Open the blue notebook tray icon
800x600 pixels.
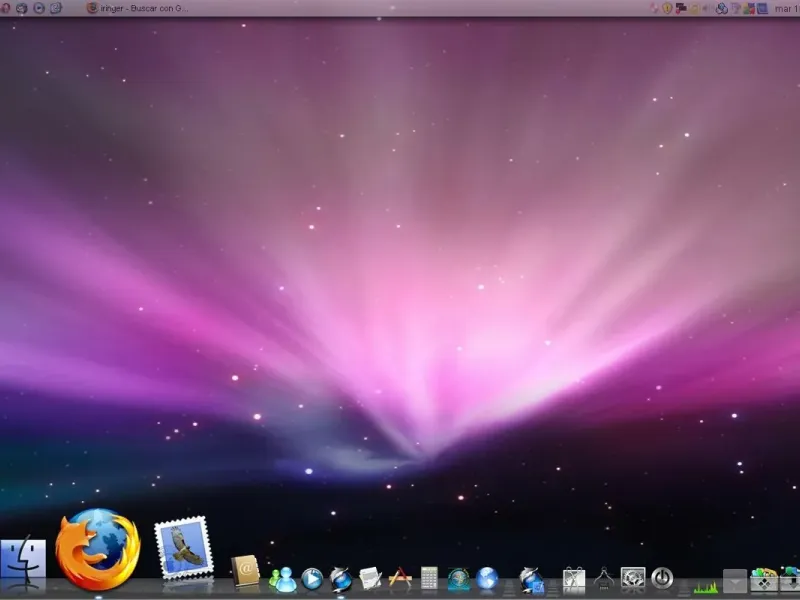[762, 8]
